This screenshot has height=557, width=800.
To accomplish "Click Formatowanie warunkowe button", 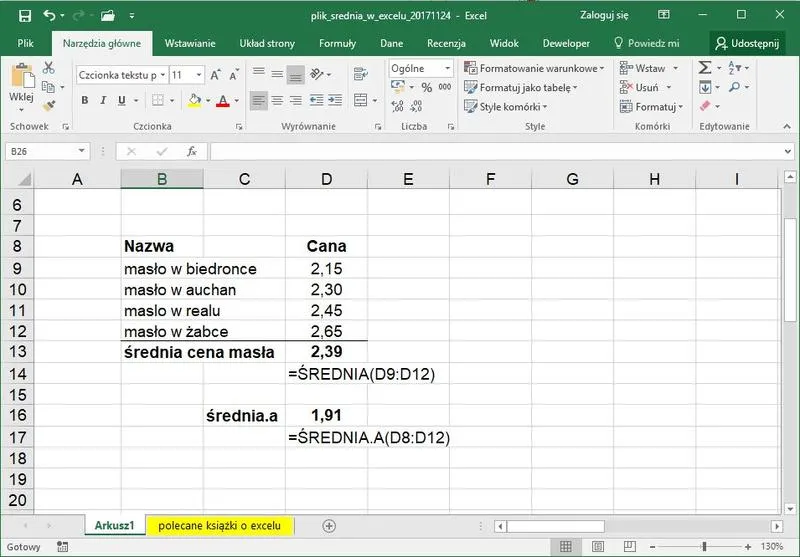I will tap(535, 68).
